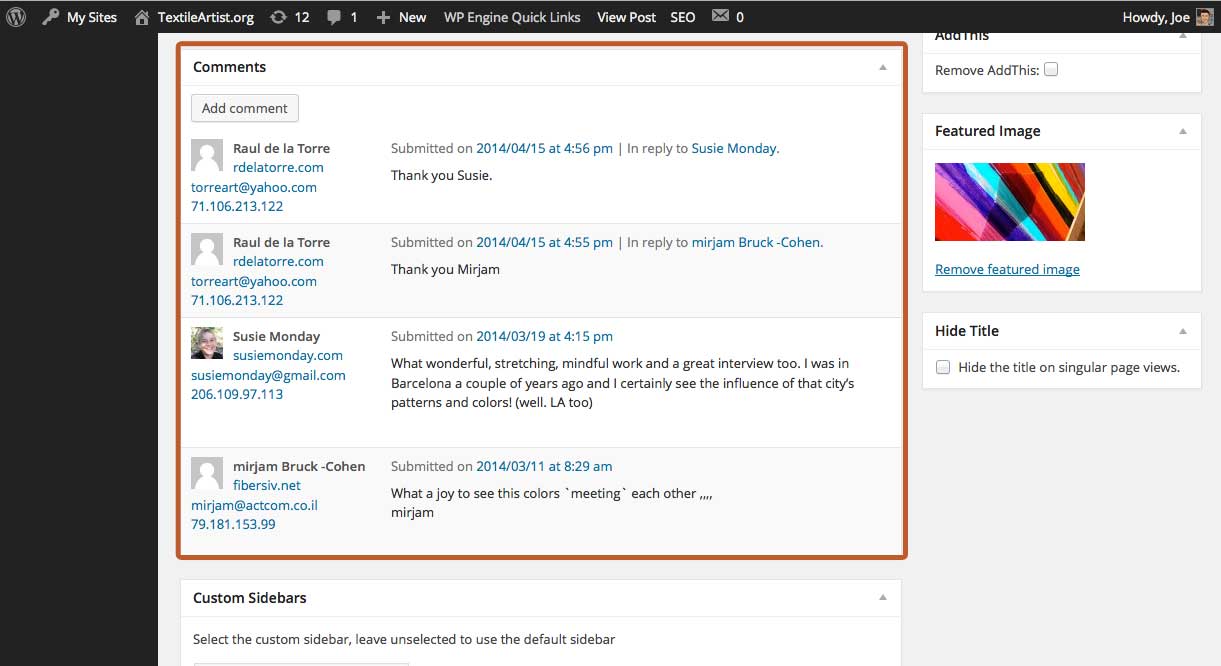Open the 12 pending updates
This screenshot has width=1221, height=666.
pyautogui.click(x=289, y=17)
